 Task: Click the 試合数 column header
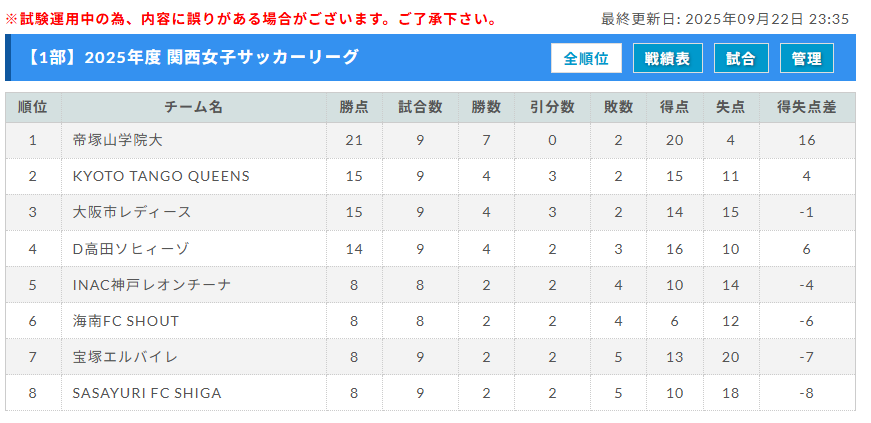point(420,107)
